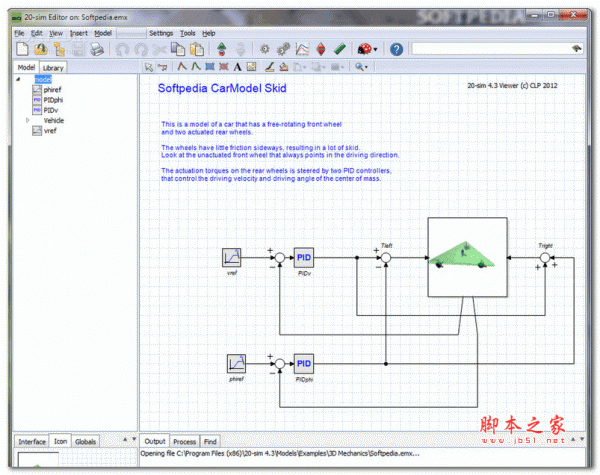Screen dimensions: 600x475
Task: Select the text A tool
Action: coord(237,67)
